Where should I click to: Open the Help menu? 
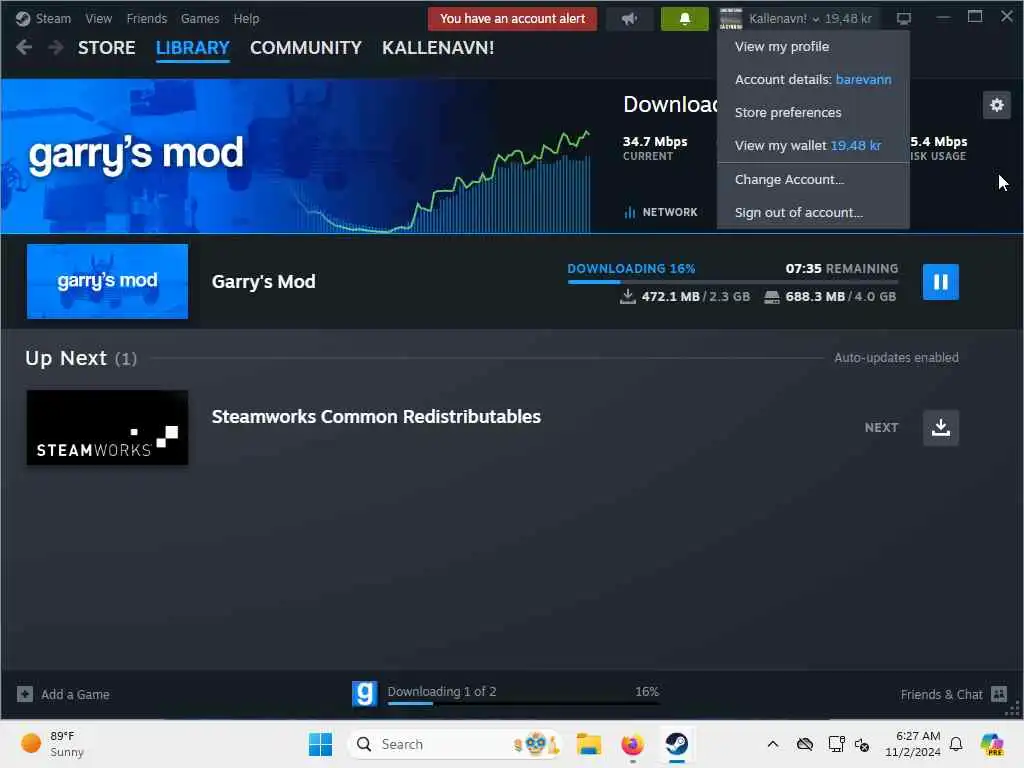(246, 19)
